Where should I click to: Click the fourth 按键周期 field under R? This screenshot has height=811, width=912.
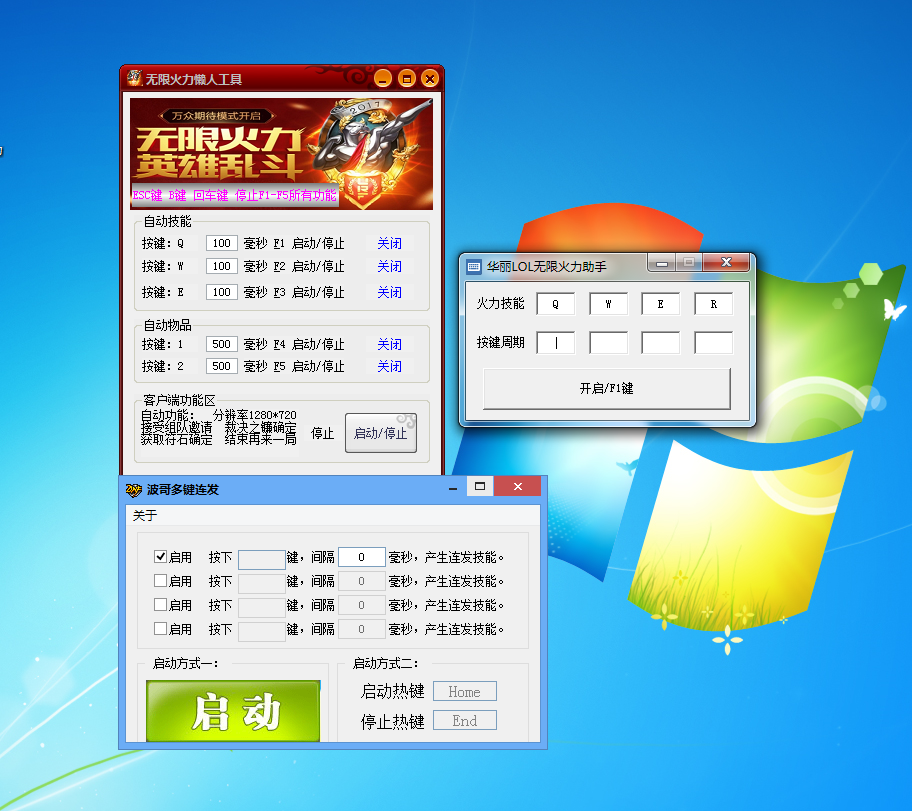click(714, 343)
